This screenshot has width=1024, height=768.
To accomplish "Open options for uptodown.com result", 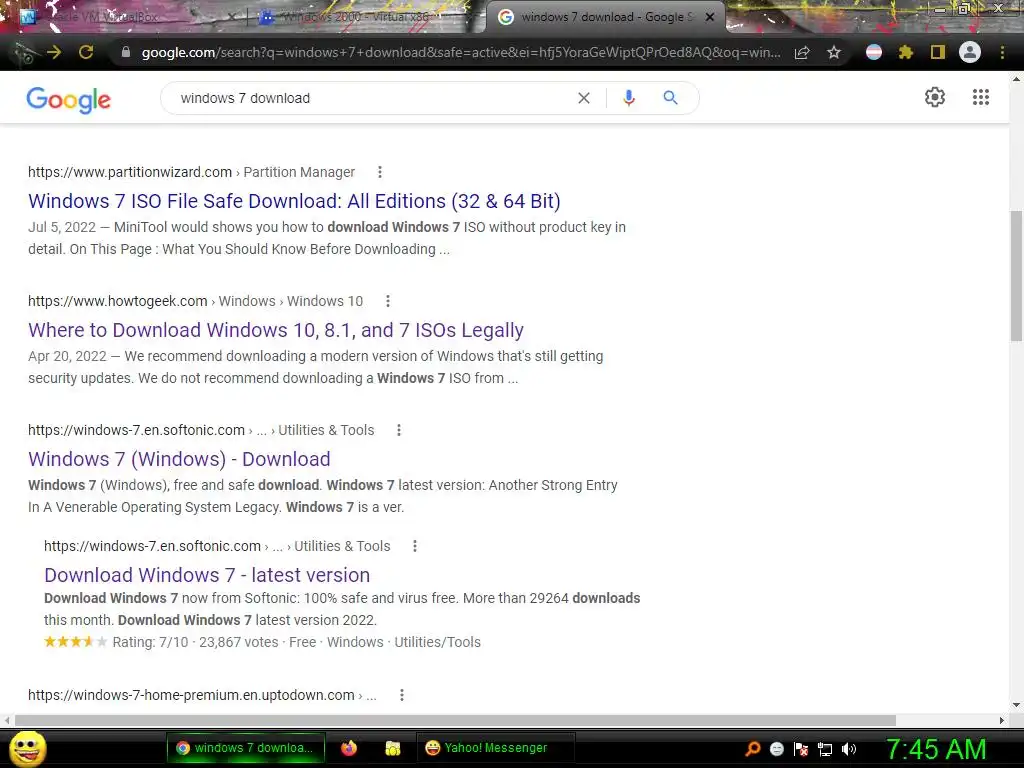I will tap(402, 695).
